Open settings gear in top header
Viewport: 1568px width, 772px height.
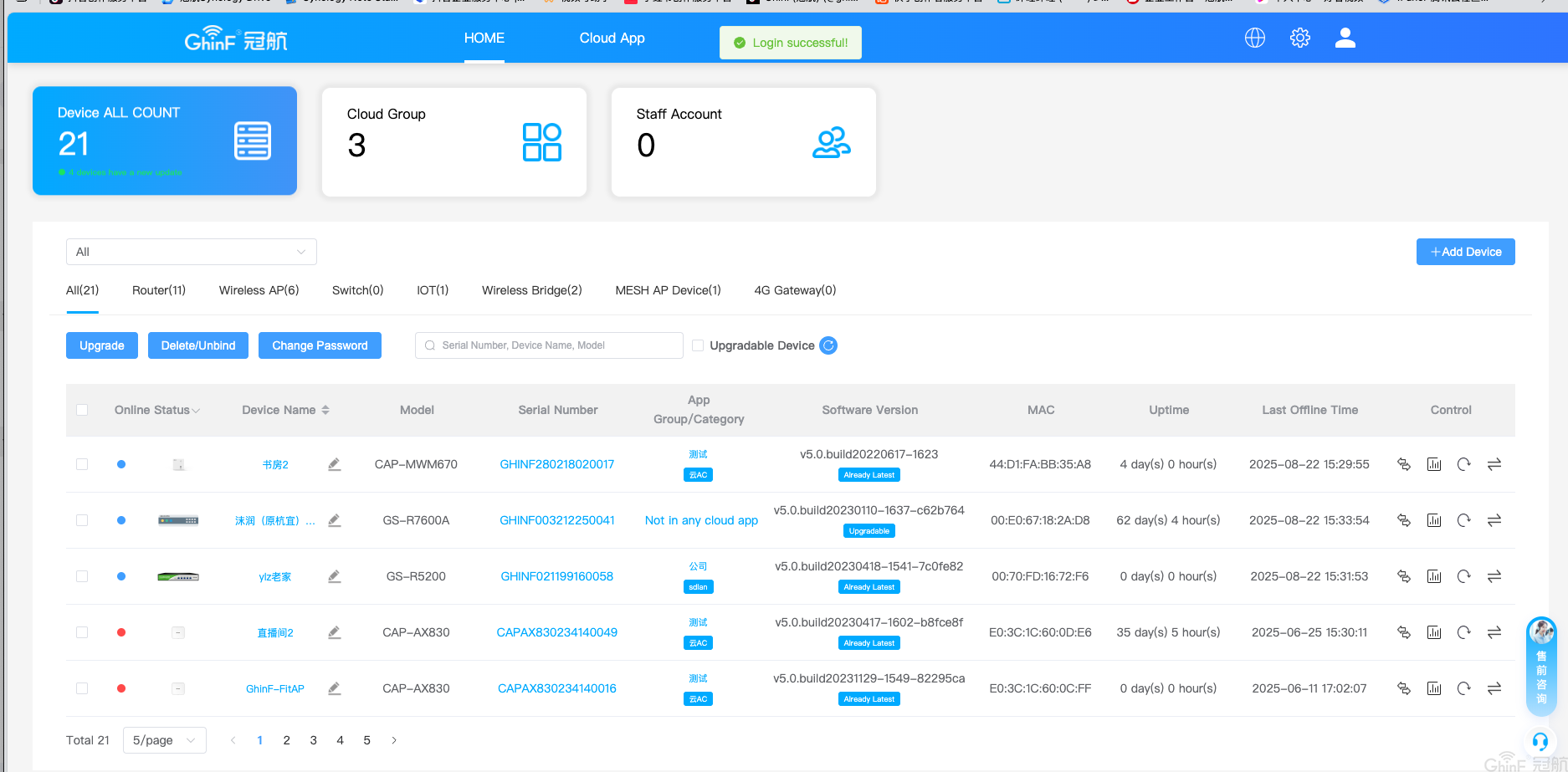1299,38
